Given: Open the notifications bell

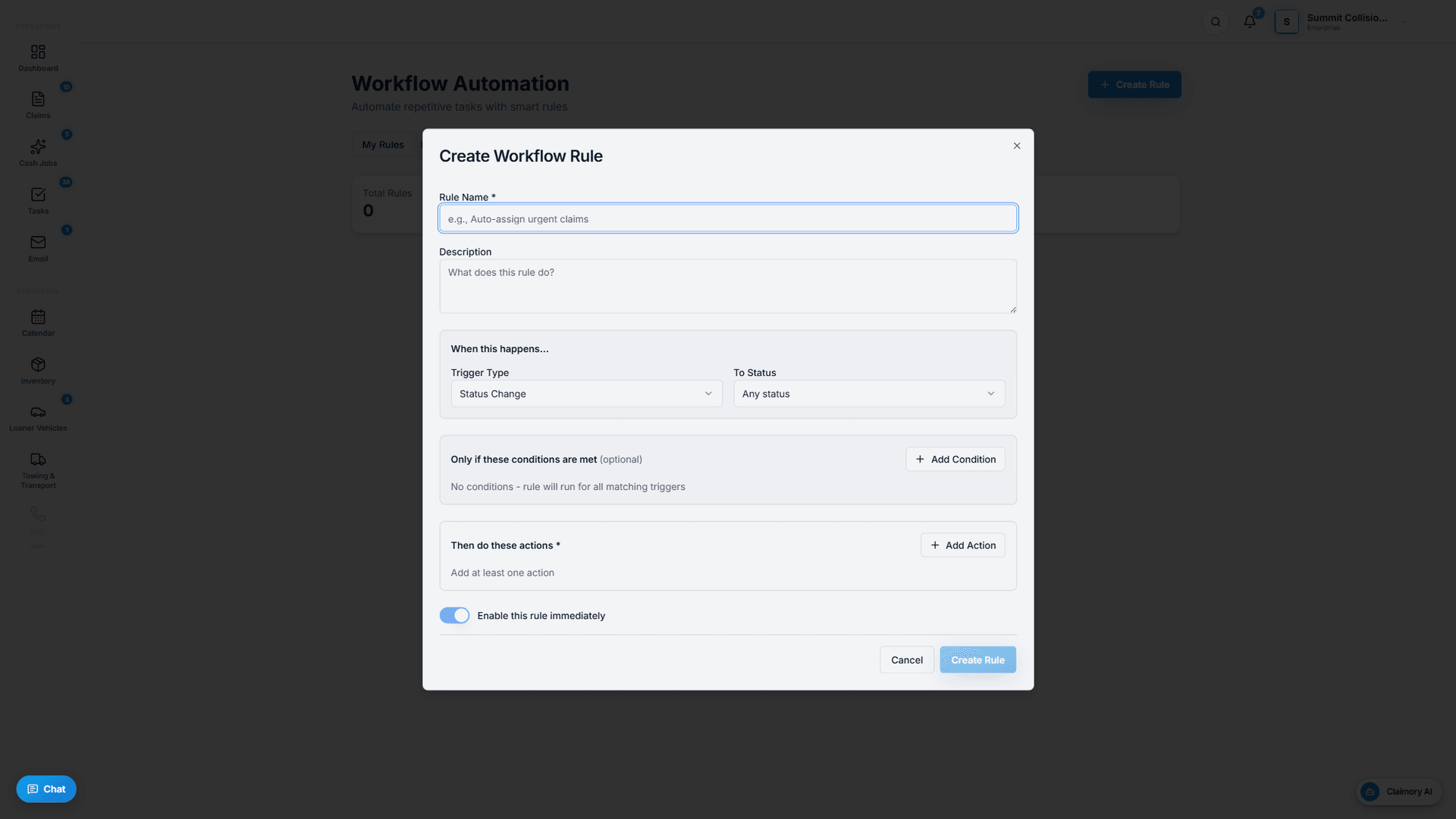Looking at the screenshot, I should [1250, 22].
